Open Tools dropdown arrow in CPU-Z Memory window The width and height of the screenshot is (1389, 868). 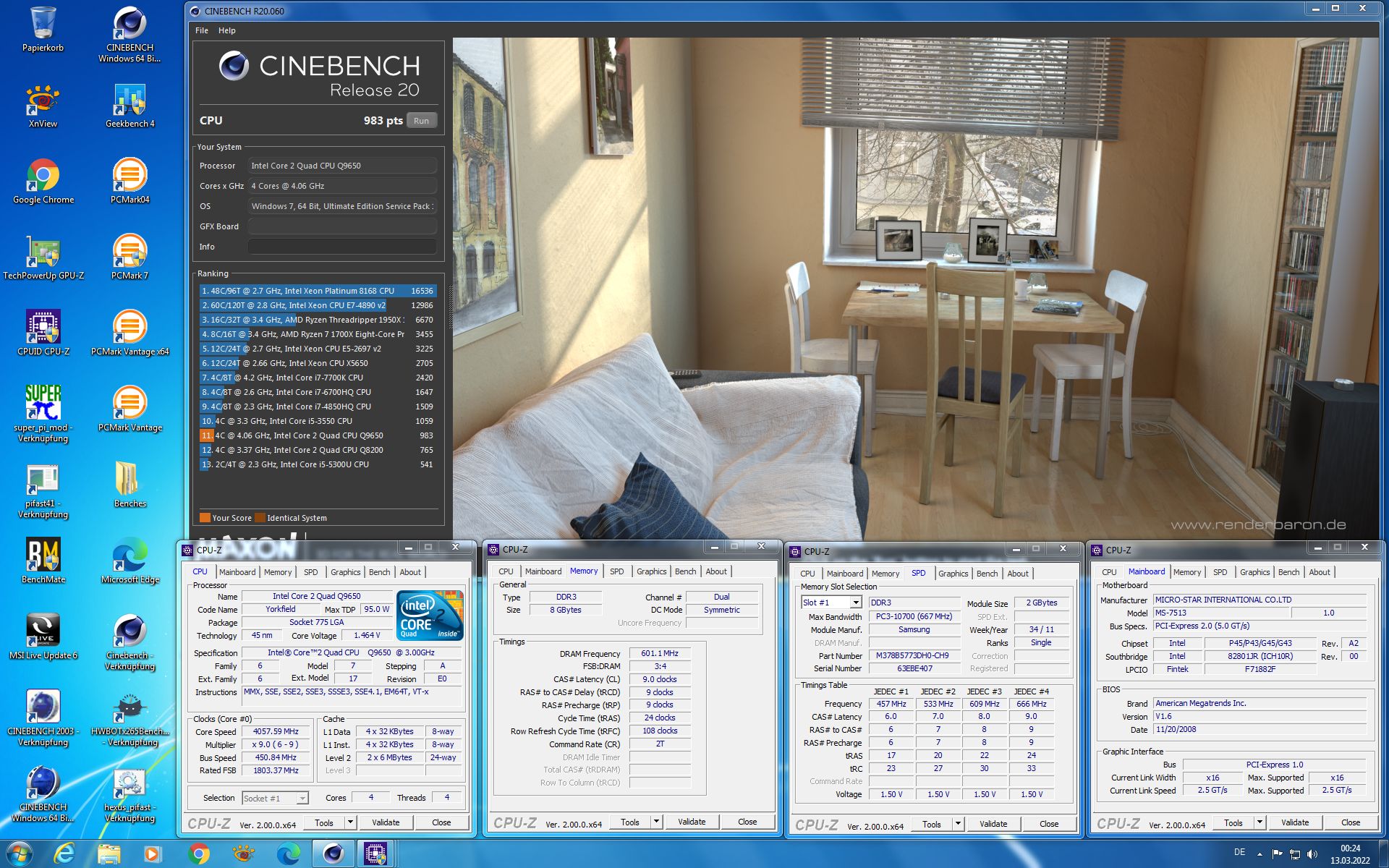point(656,822)
